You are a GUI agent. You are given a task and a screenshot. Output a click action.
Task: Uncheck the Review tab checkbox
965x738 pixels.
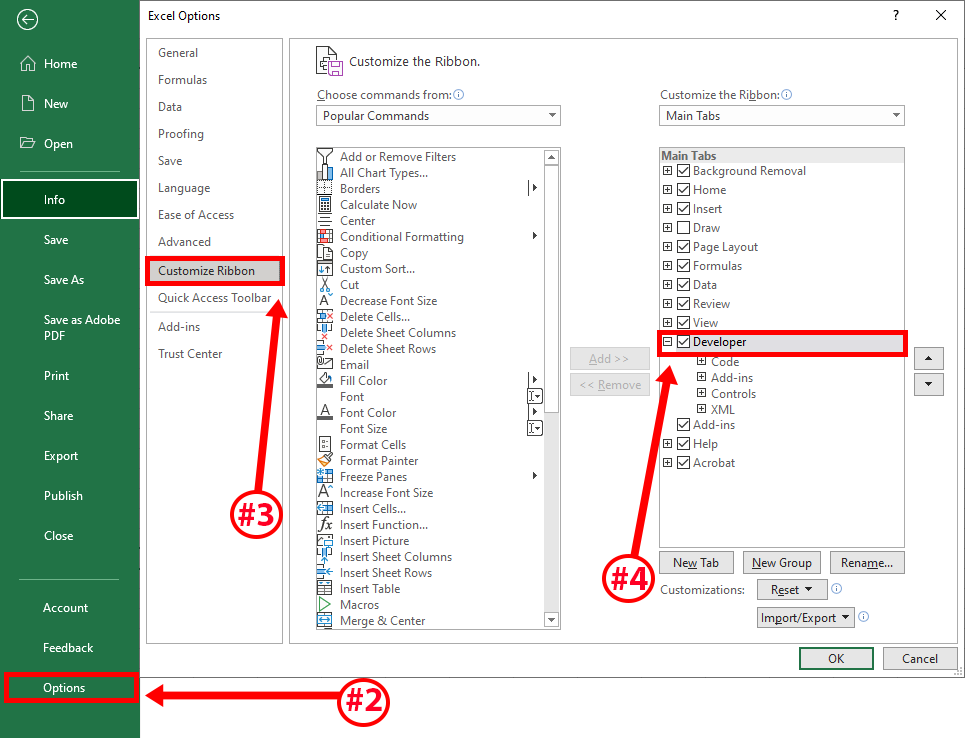683,303
